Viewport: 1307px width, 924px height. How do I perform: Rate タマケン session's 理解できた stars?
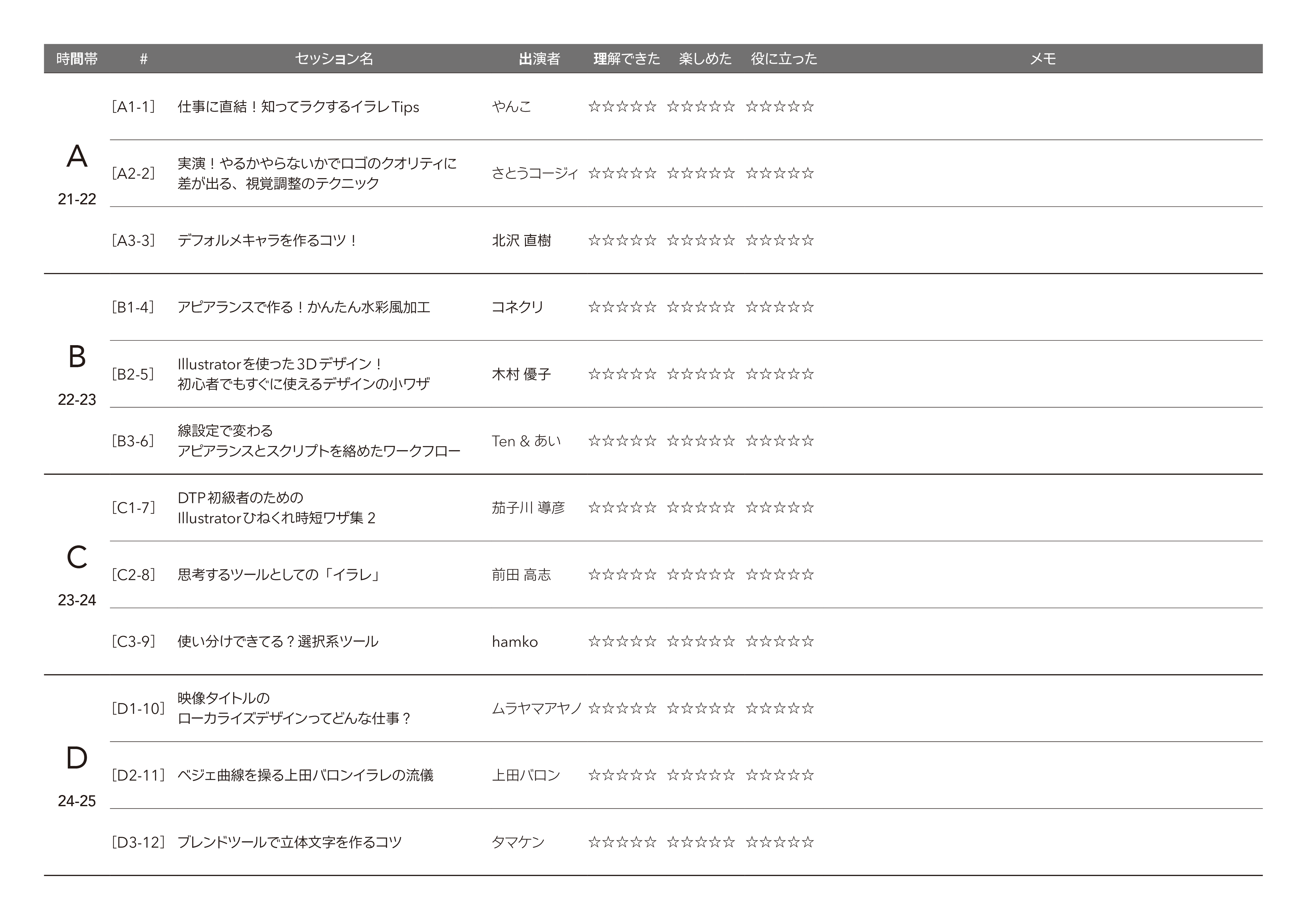[622, 842]
